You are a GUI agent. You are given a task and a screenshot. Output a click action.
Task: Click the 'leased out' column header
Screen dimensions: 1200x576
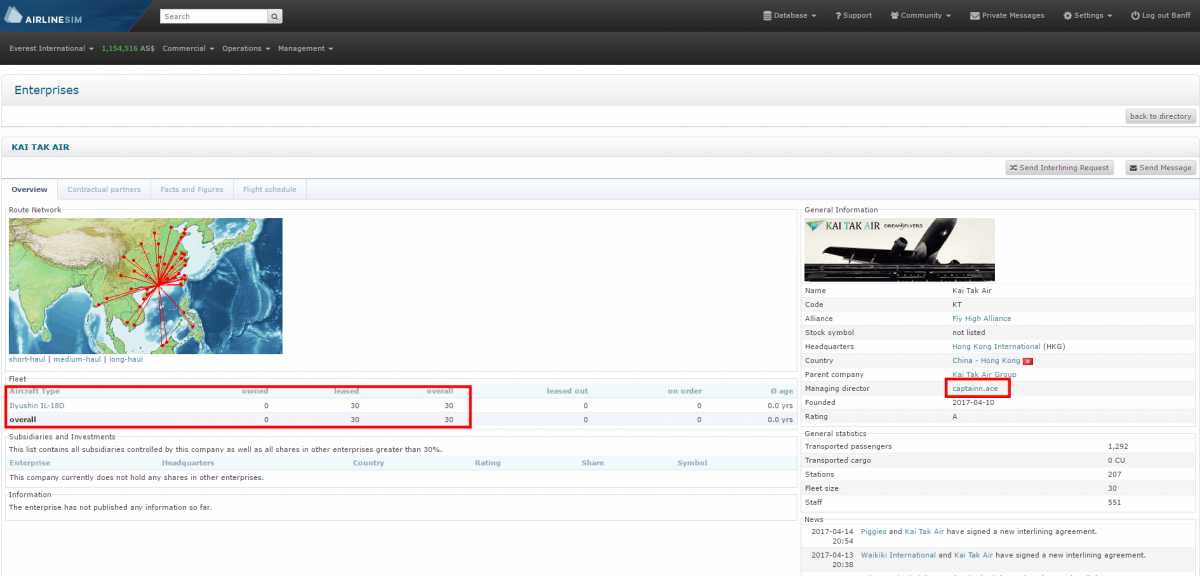pos(567,391)
